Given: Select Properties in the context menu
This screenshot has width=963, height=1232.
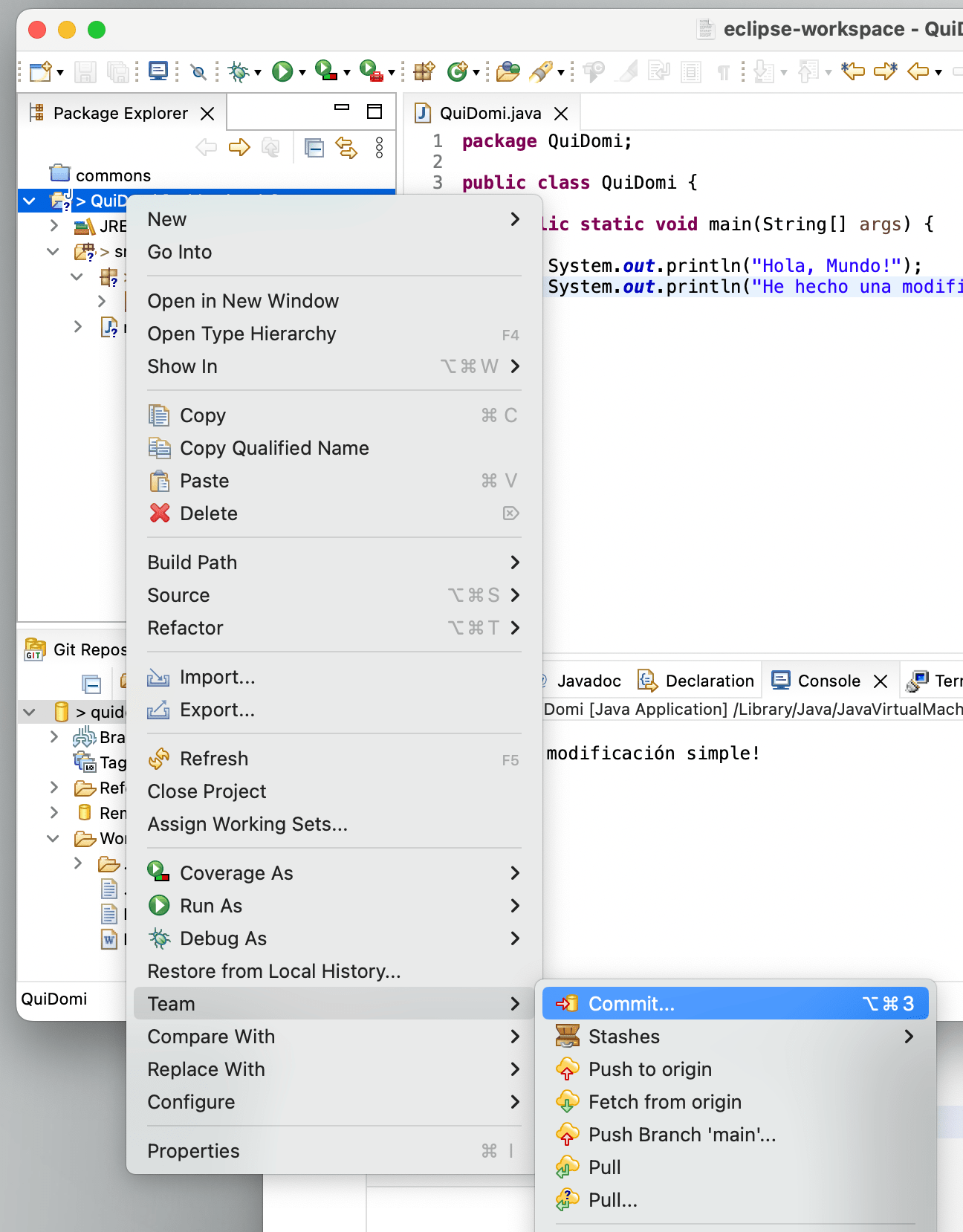Looking at the screenshot, I should pyautogui.click(x=334, y=1150).
